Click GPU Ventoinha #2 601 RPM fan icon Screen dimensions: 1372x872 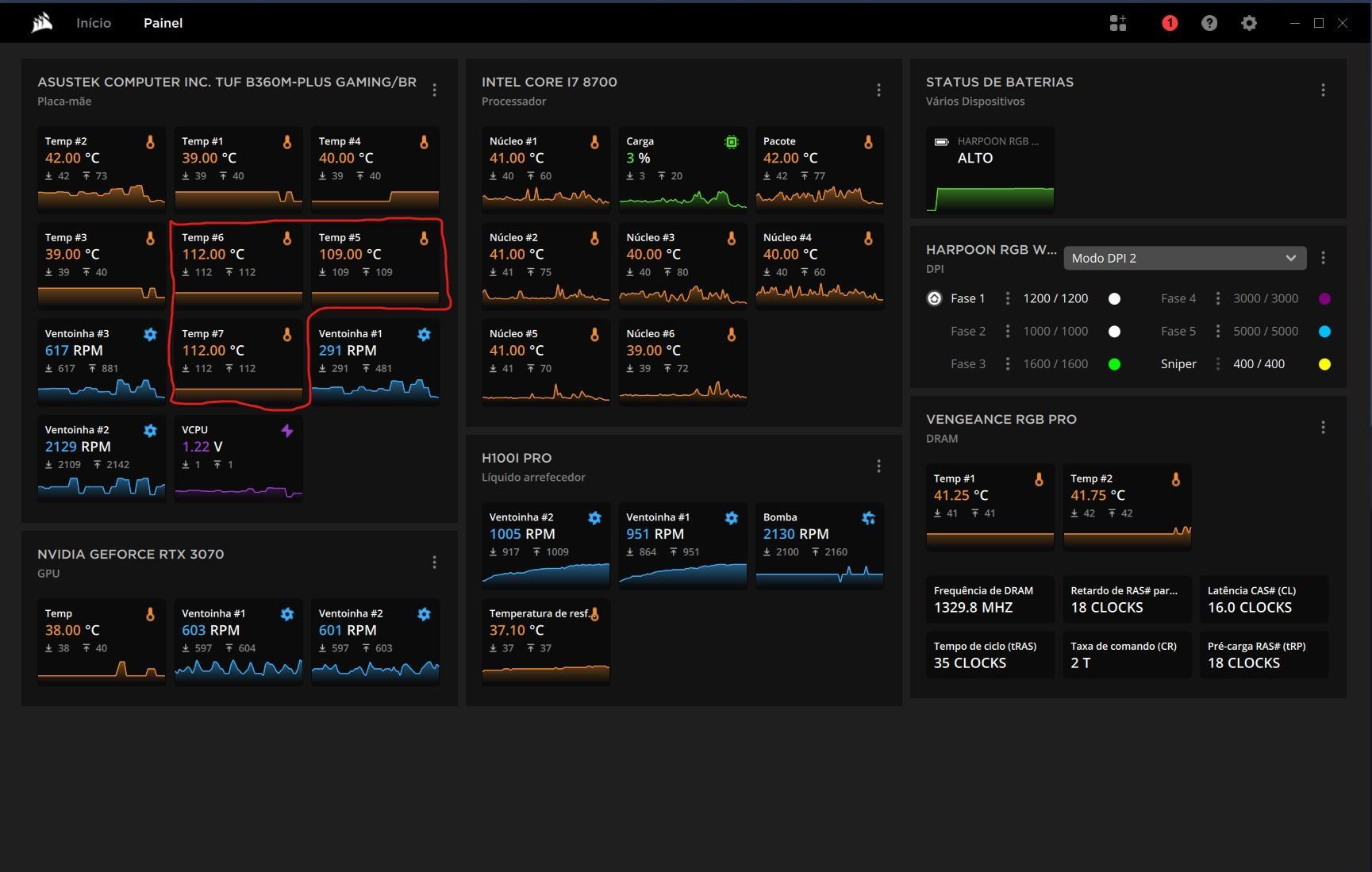click(424, 614)
